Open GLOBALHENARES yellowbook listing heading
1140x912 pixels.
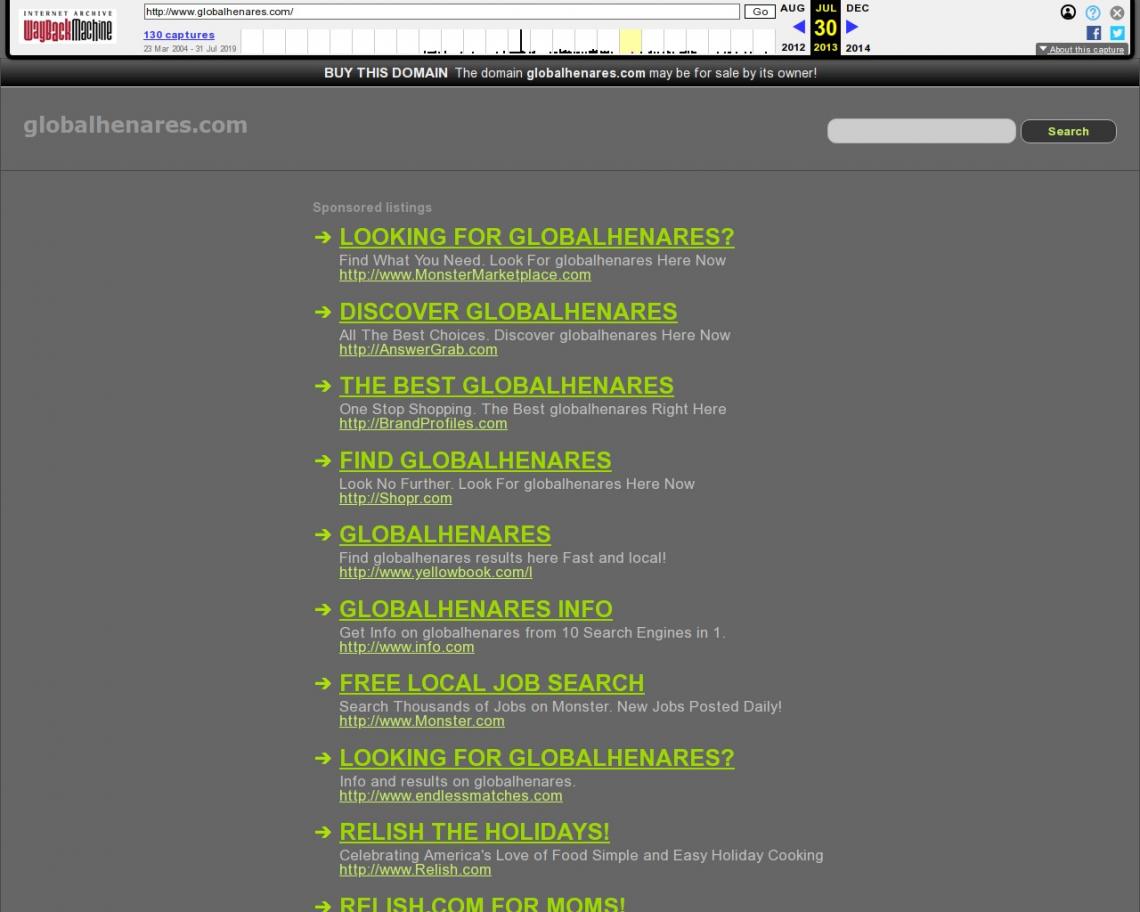(445, 535)
